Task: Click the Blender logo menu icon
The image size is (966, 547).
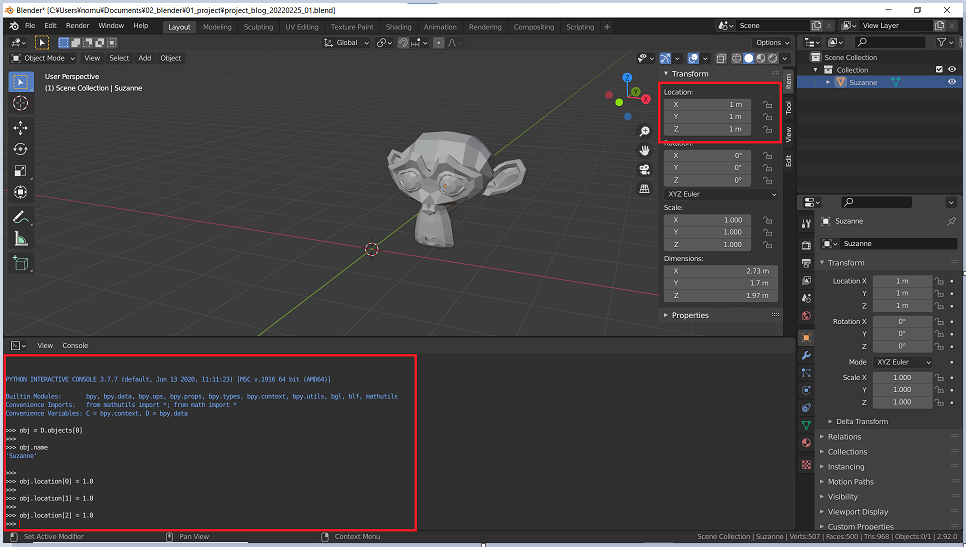Action: tap(14, 26)
